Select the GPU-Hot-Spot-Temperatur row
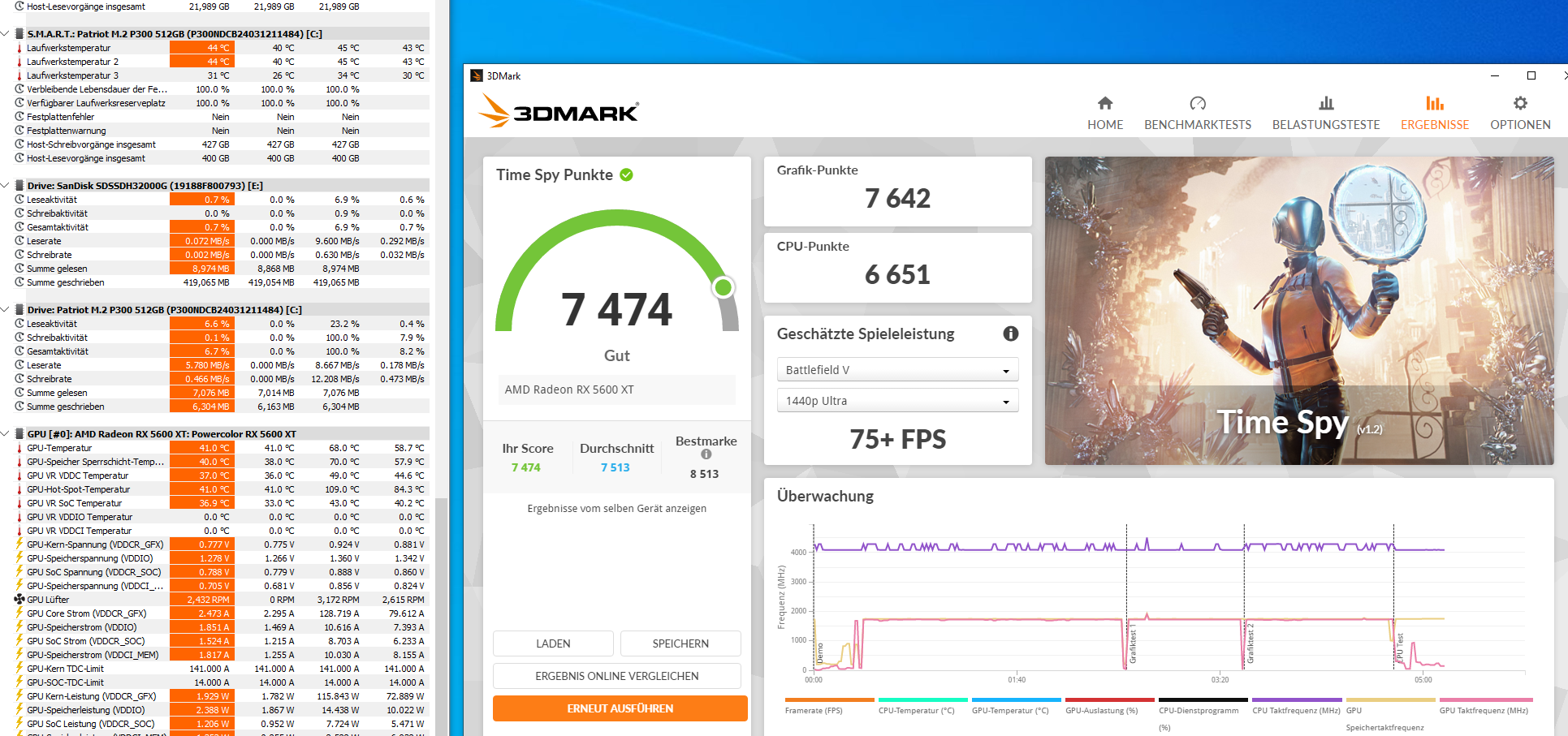Viewport: 1568px width, 736px height. 221,489
